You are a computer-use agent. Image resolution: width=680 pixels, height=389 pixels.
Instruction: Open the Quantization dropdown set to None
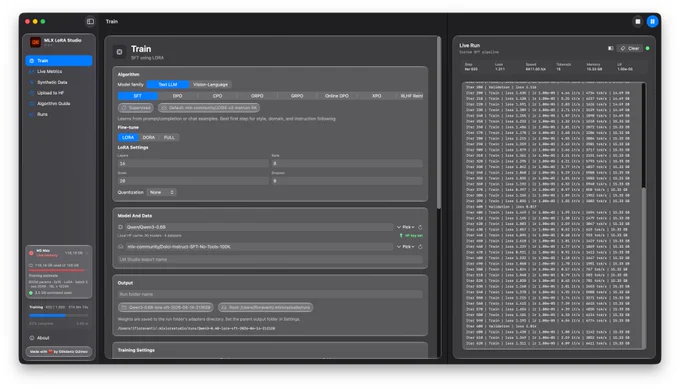[161, 192]
